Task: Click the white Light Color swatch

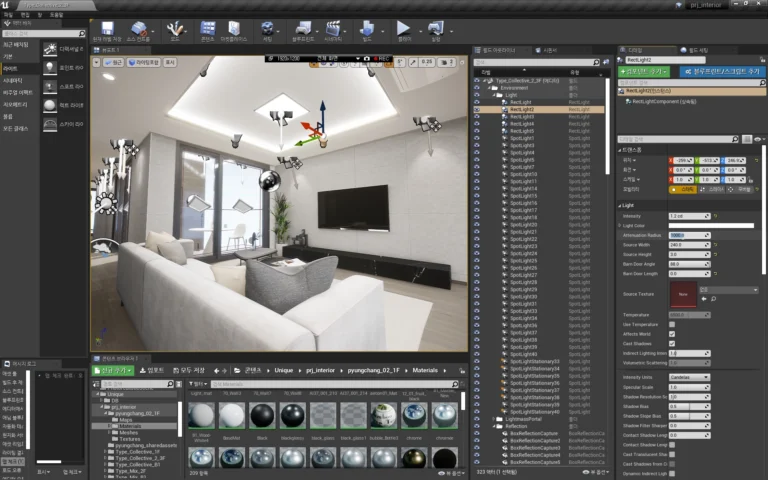Action: [x=711, y=226]
